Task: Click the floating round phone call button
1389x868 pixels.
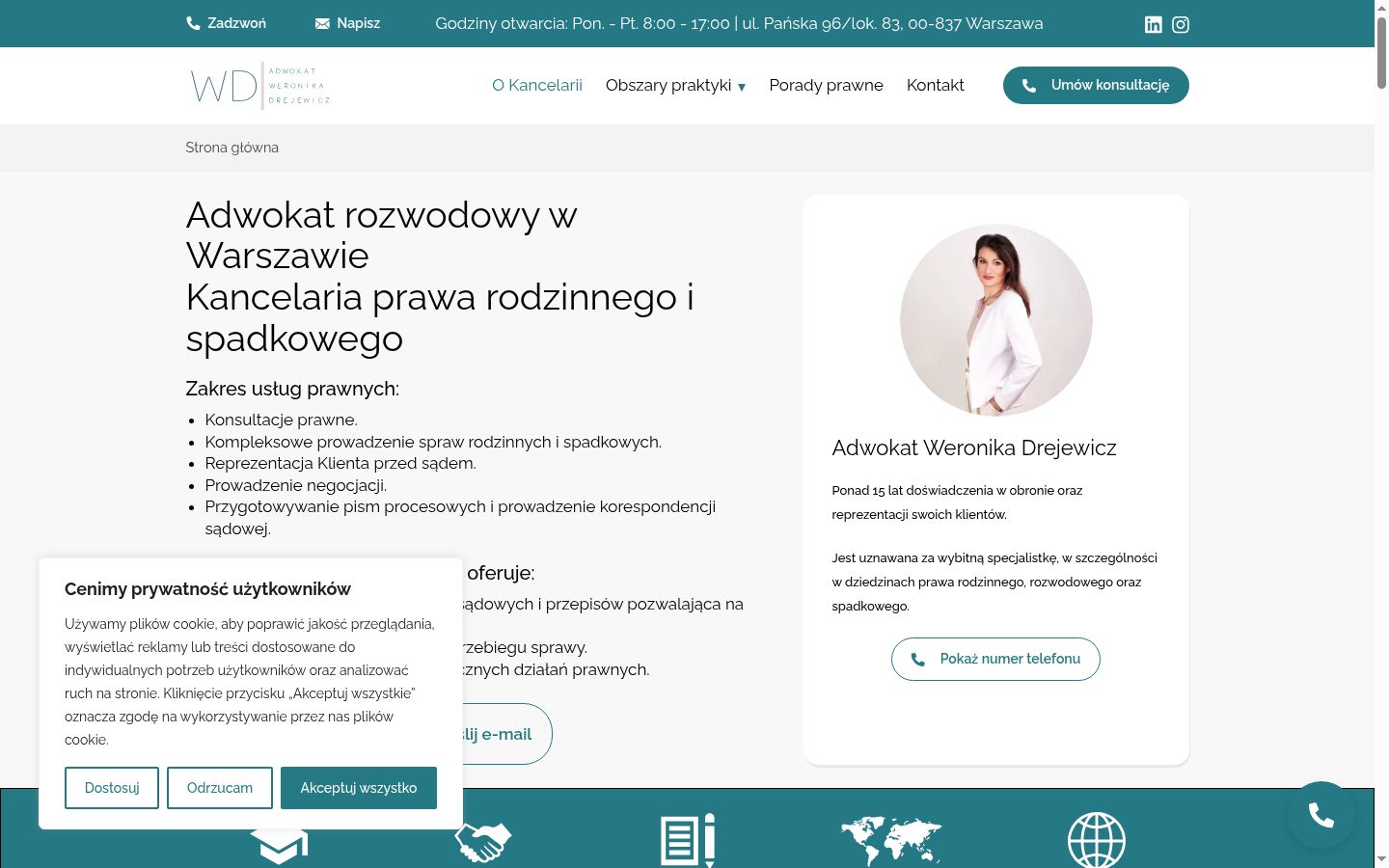Action: coord(1321,815)
